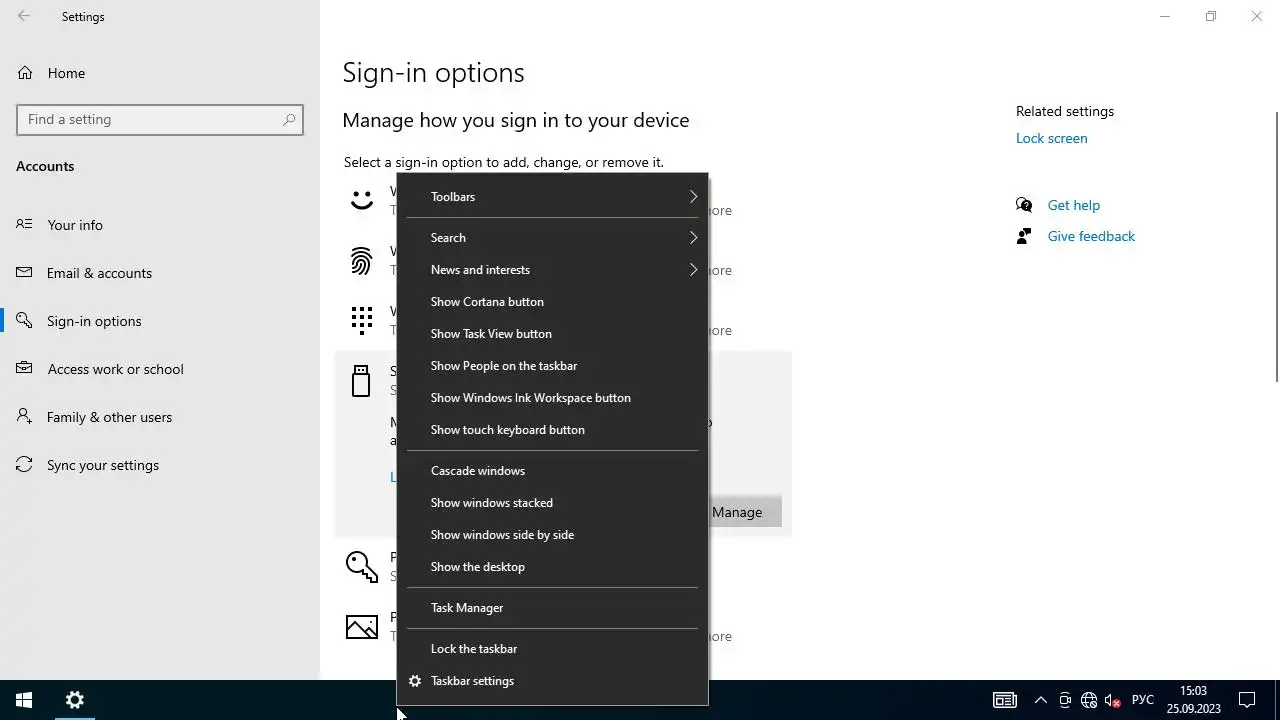Click the Meet Now camera tray icon
The image size is (1280, 720).
coord(1065,700)
